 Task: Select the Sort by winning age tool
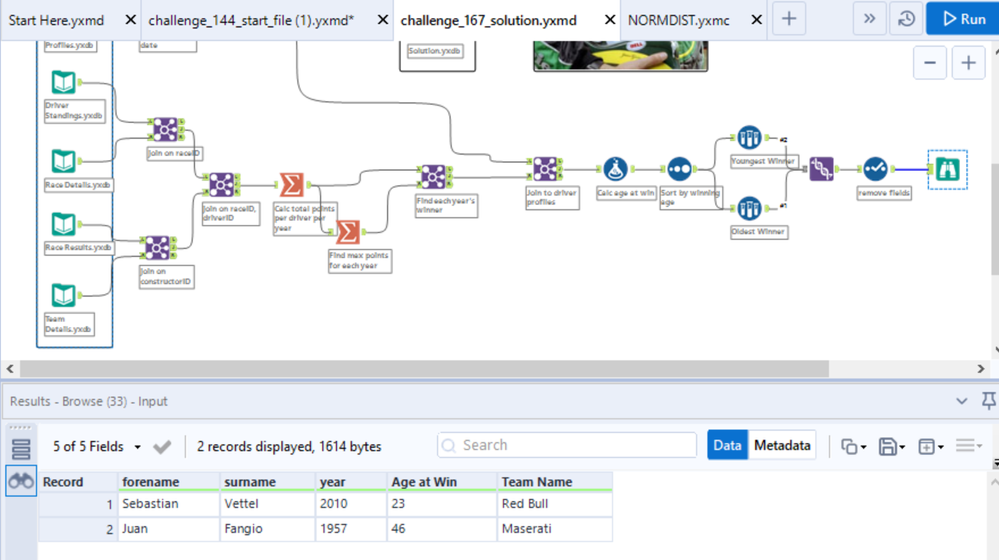tap(679, 169)
